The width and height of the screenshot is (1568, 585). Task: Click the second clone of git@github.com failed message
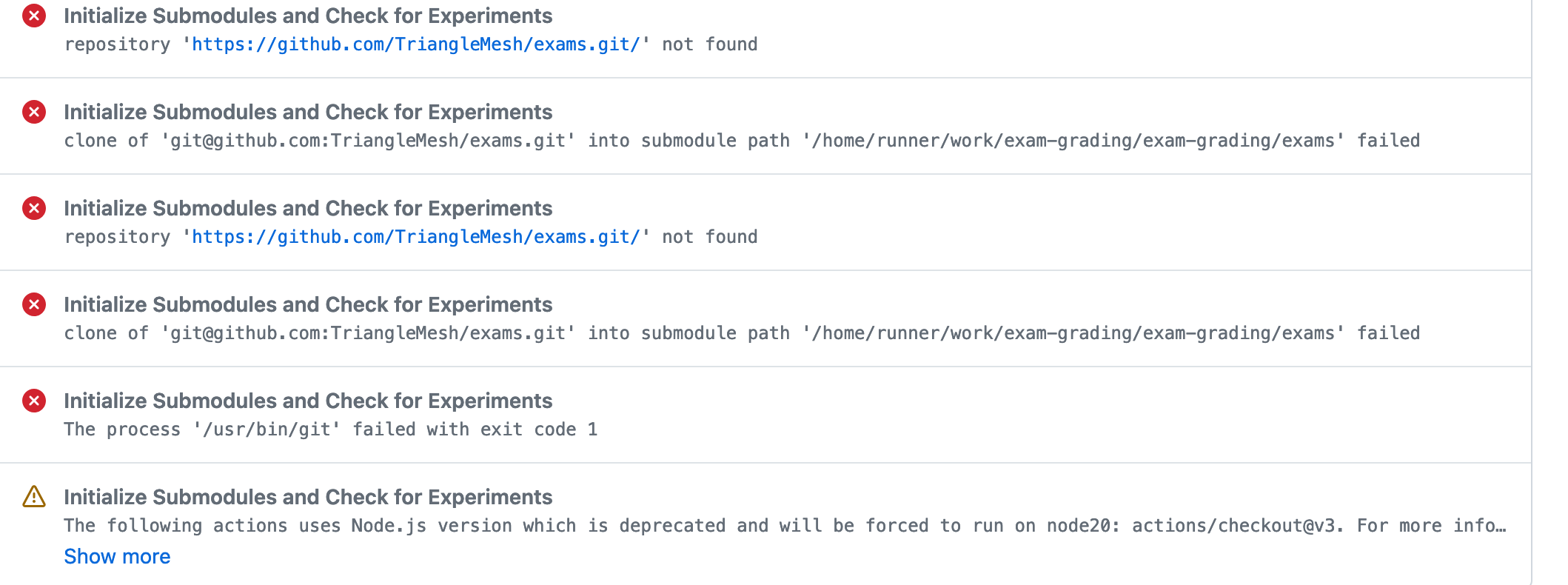(x=742, y=333)
